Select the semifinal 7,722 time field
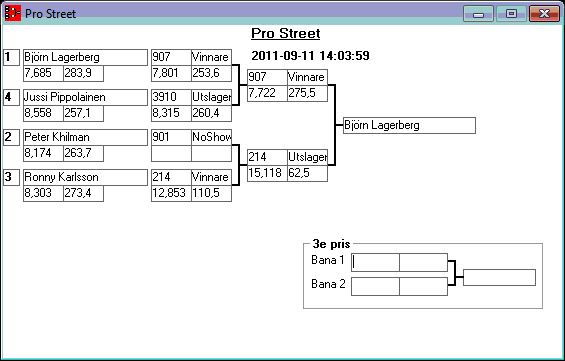This screenshot has width=565, height=361. [x=267, y=93]
